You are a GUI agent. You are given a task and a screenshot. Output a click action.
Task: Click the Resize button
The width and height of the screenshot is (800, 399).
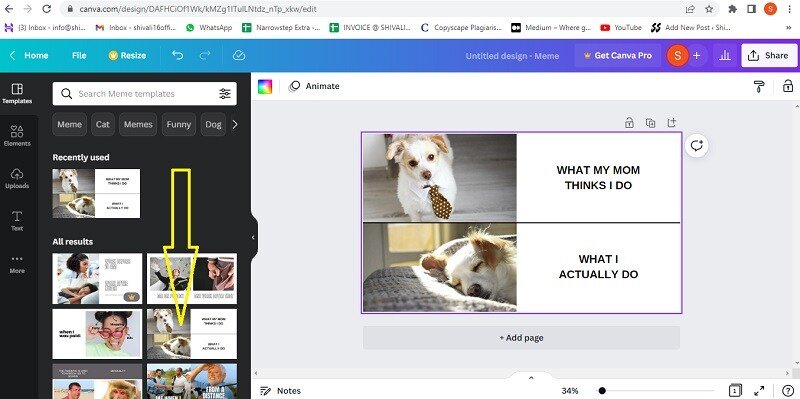(x=128, y=55)
